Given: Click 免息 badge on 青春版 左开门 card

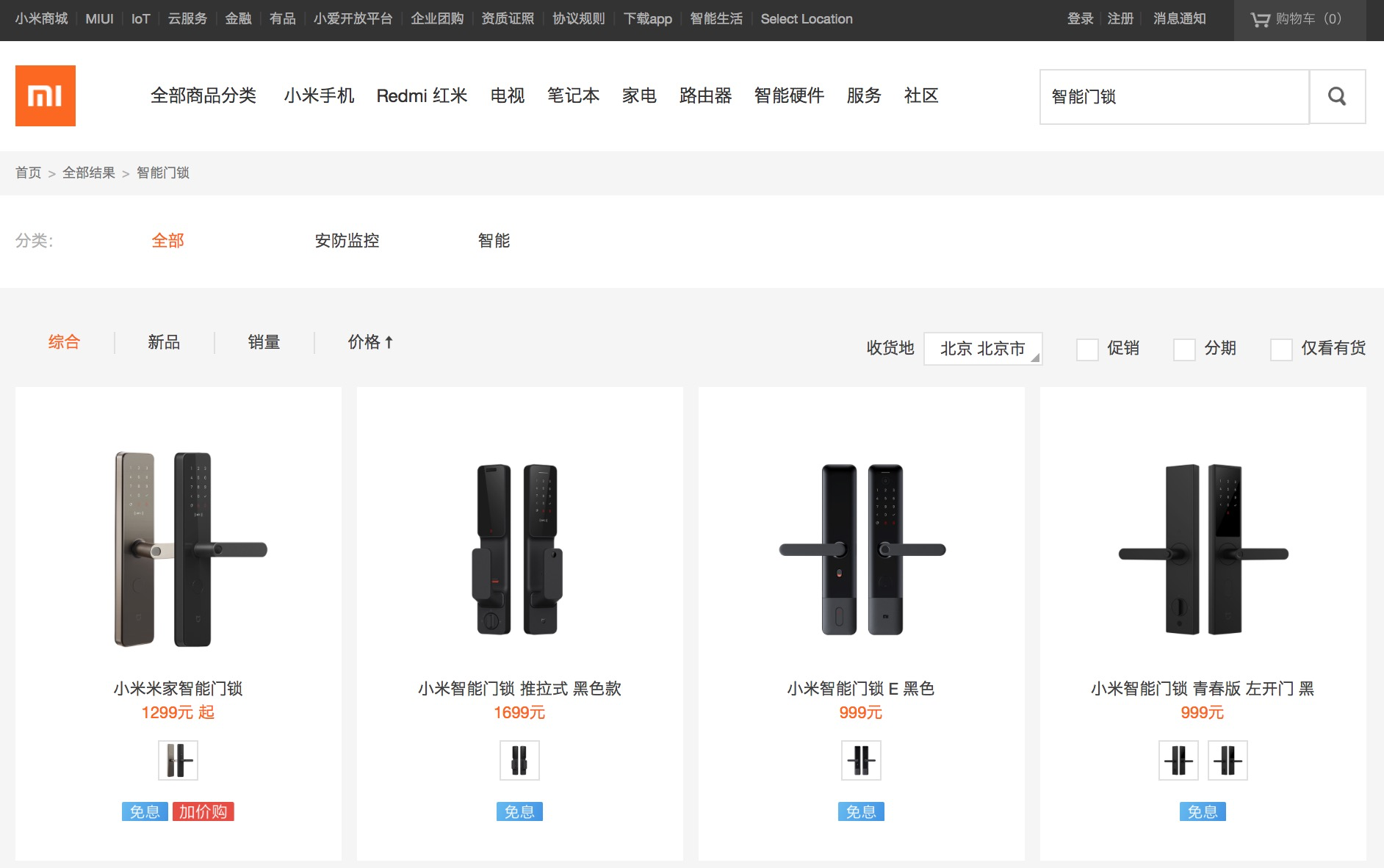Looking at the screenshot, I should tap(1203, 811).
